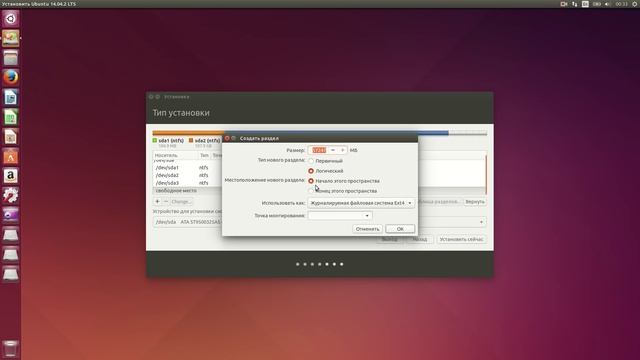640x360 pixels.
Task: Open the Ubuntu Dash home launcher icon
Action: pyautogui.click(x=11, y=19)
